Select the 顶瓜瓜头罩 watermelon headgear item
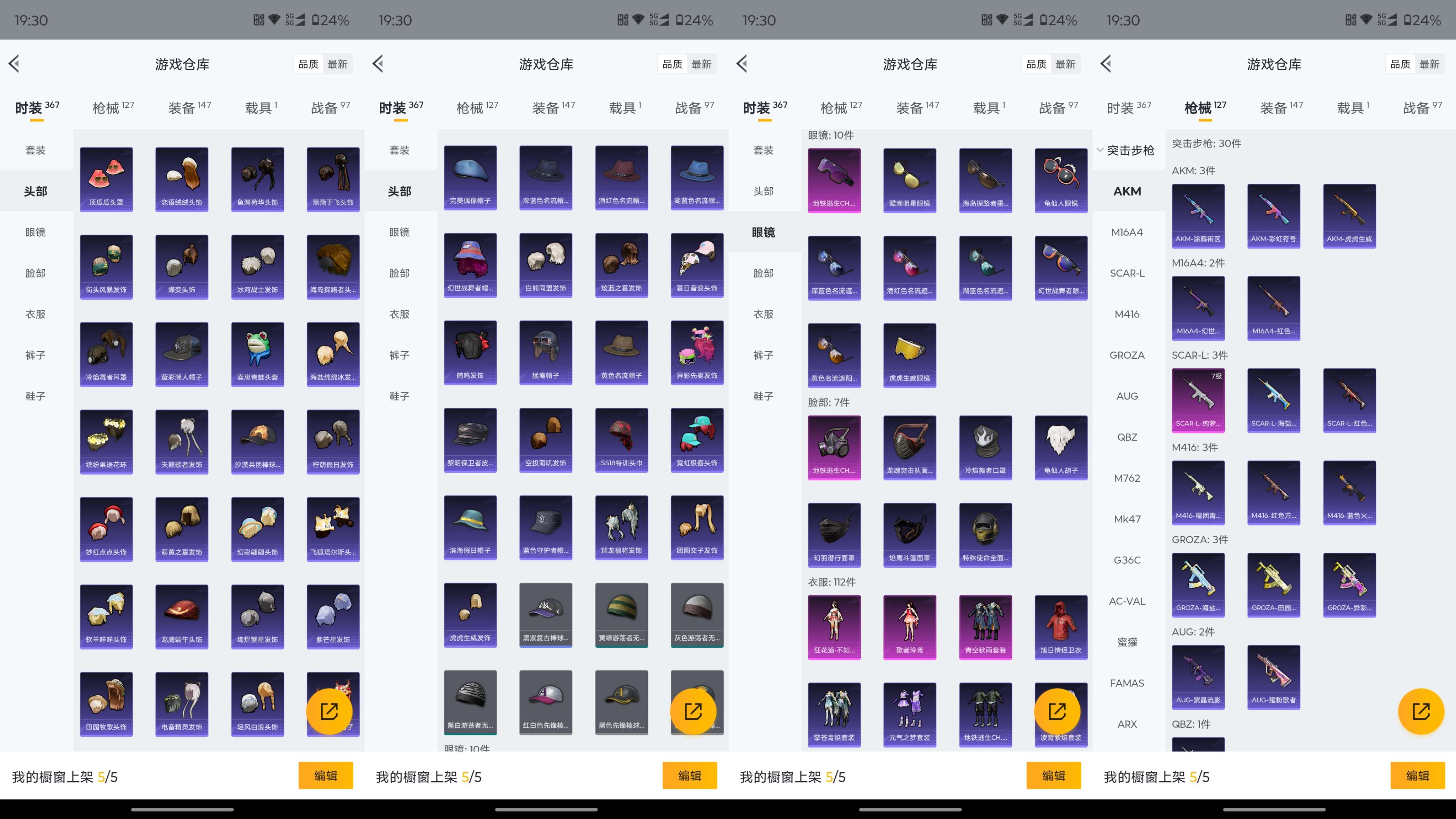The width and height of the screenshot is (1456, 819). click(x=106, y=180)
